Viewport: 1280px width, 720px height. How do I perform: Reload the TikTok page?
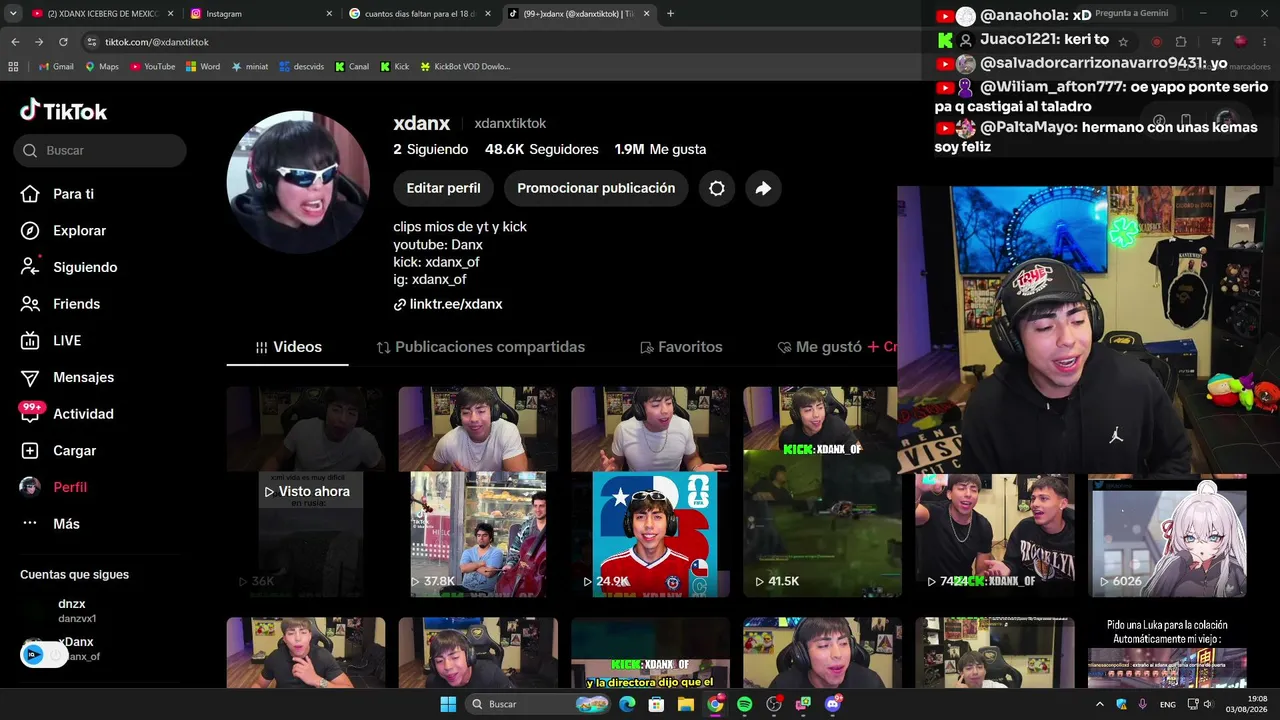[x=63, y=42]
